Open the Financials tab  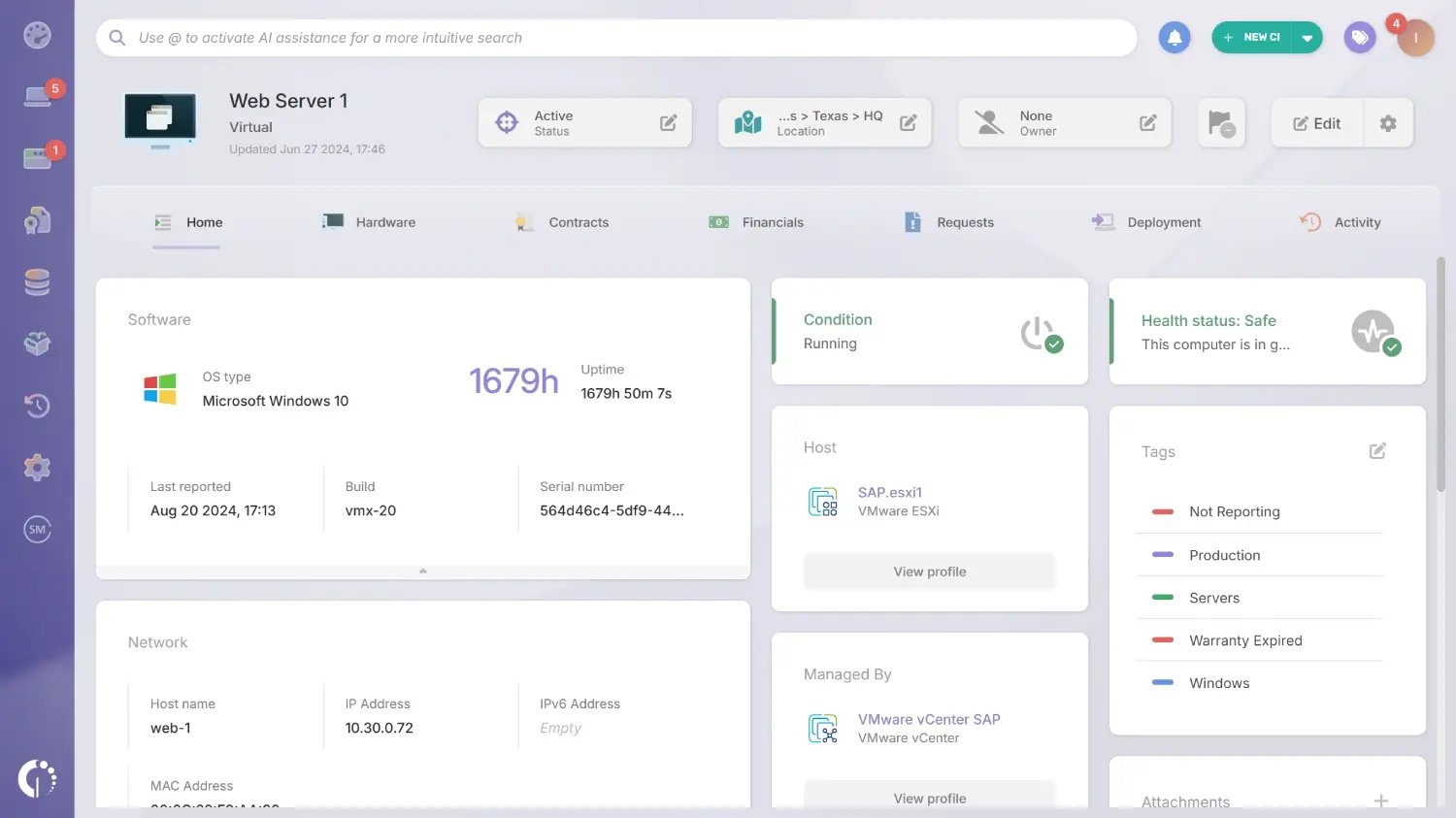pyautogui.click(x=772, y=222)
